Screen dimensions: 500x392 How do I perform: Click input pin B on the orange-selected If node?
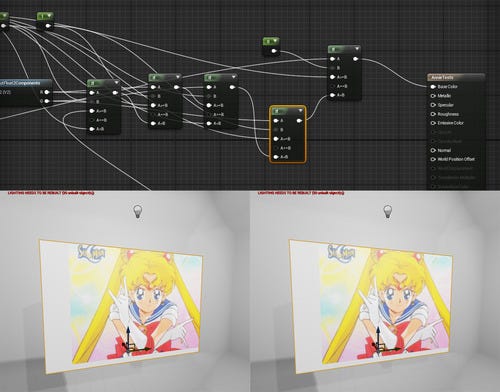click(x=276, y=130)
